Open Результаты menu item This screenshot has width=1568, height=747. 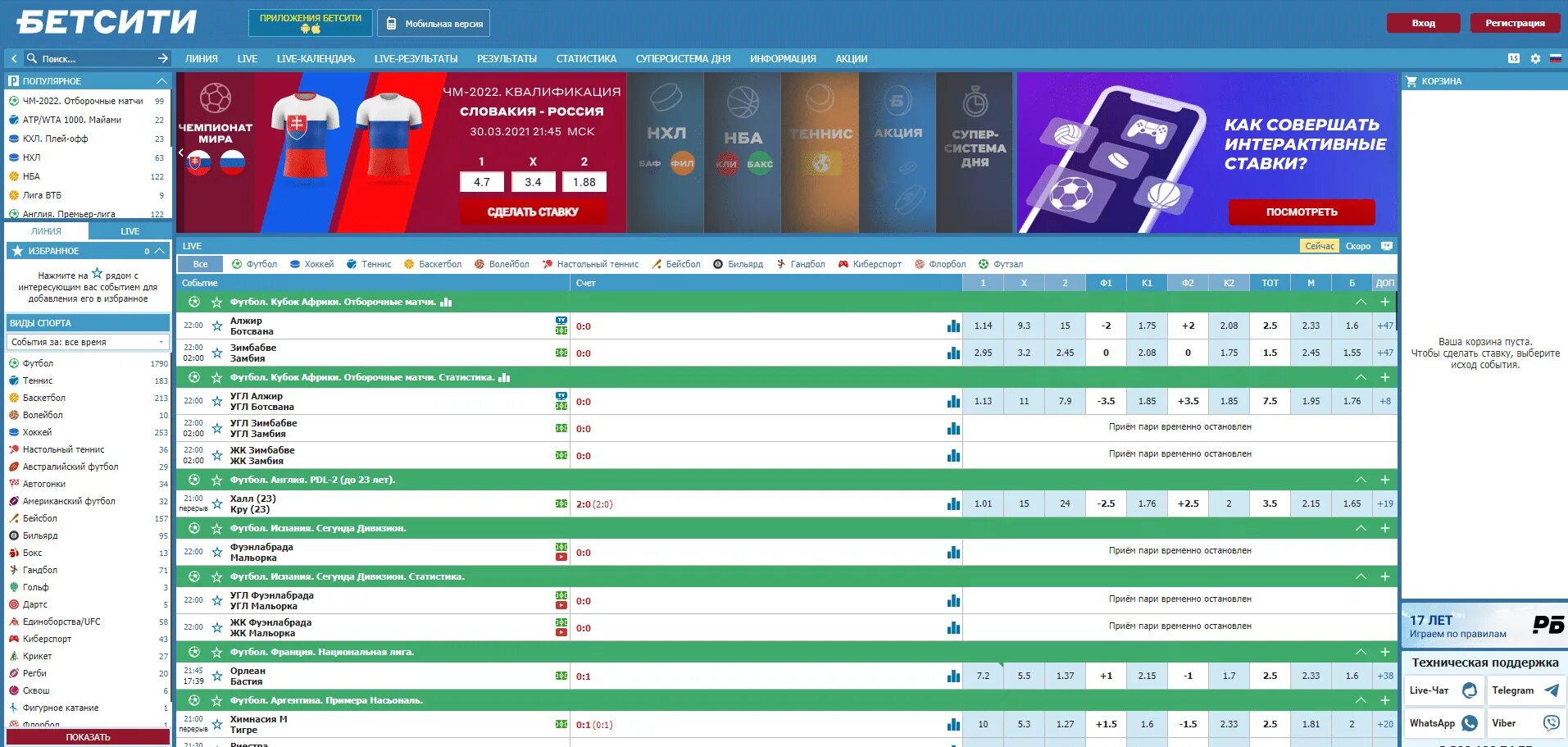point(507,58)
